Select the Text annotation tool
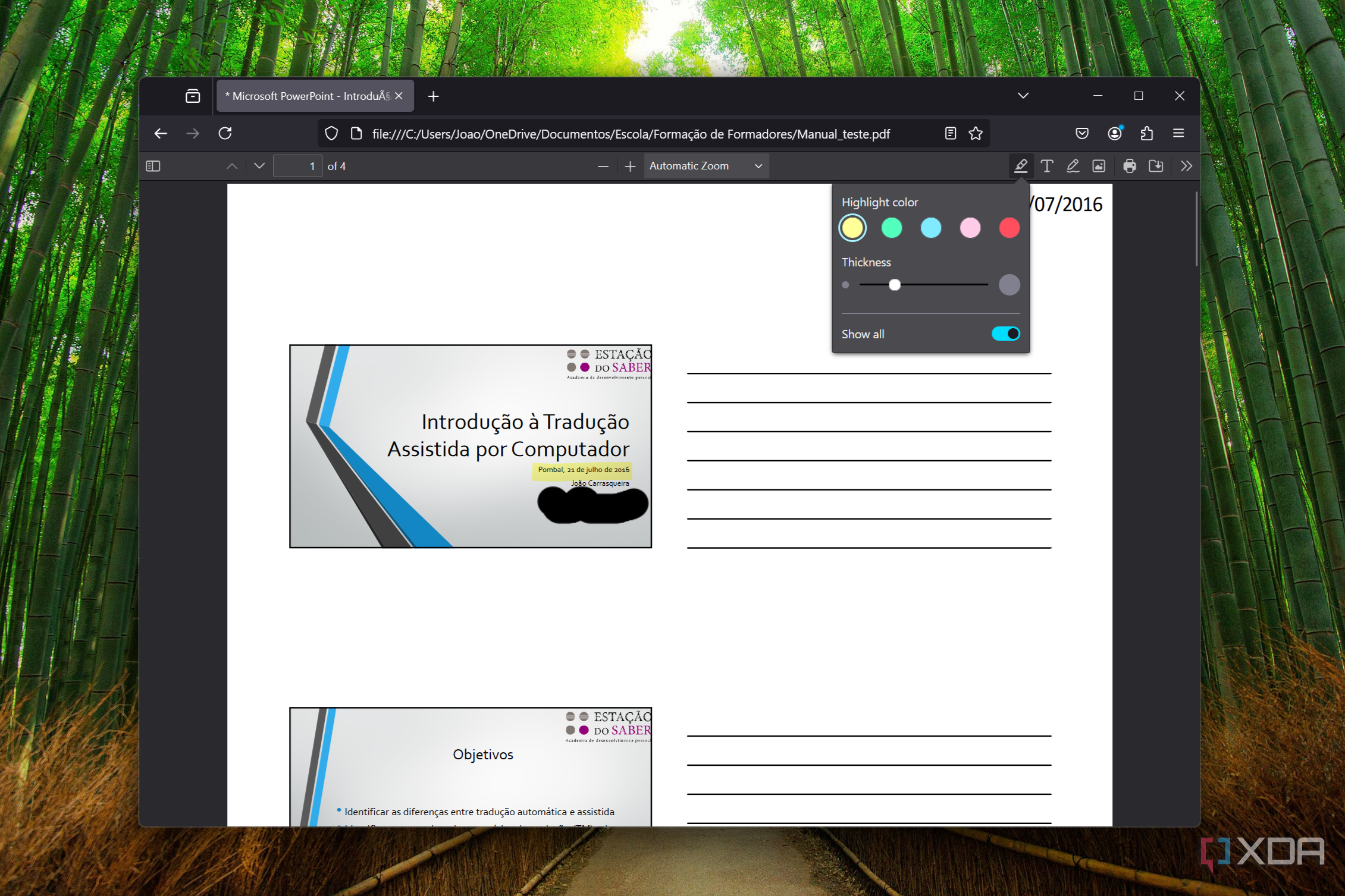This screenshot has height=896, width=1345. tap(1047, 166)
